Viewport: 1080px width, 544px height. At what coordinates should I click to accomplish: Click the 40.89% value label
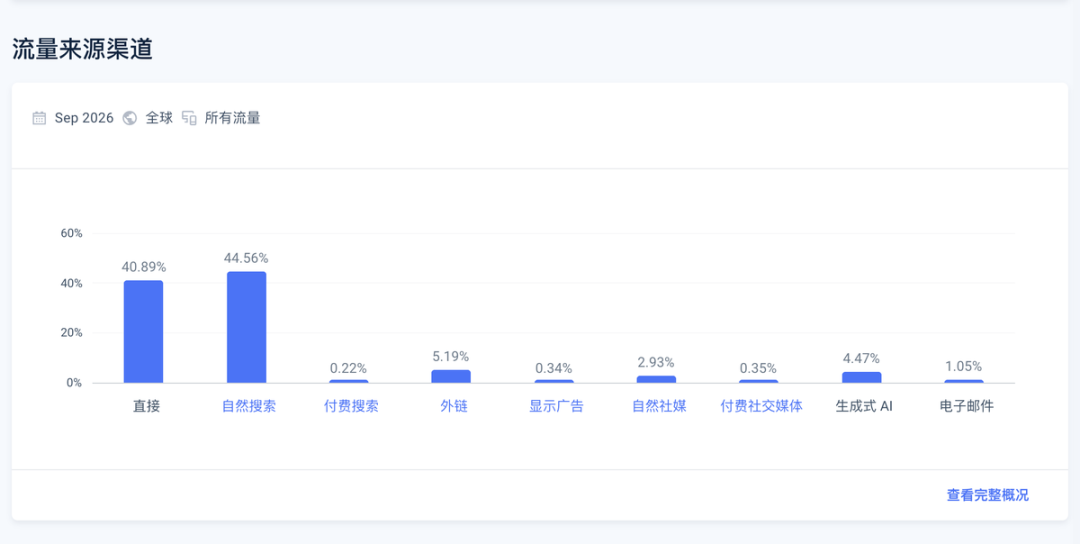tap(144, 267)
